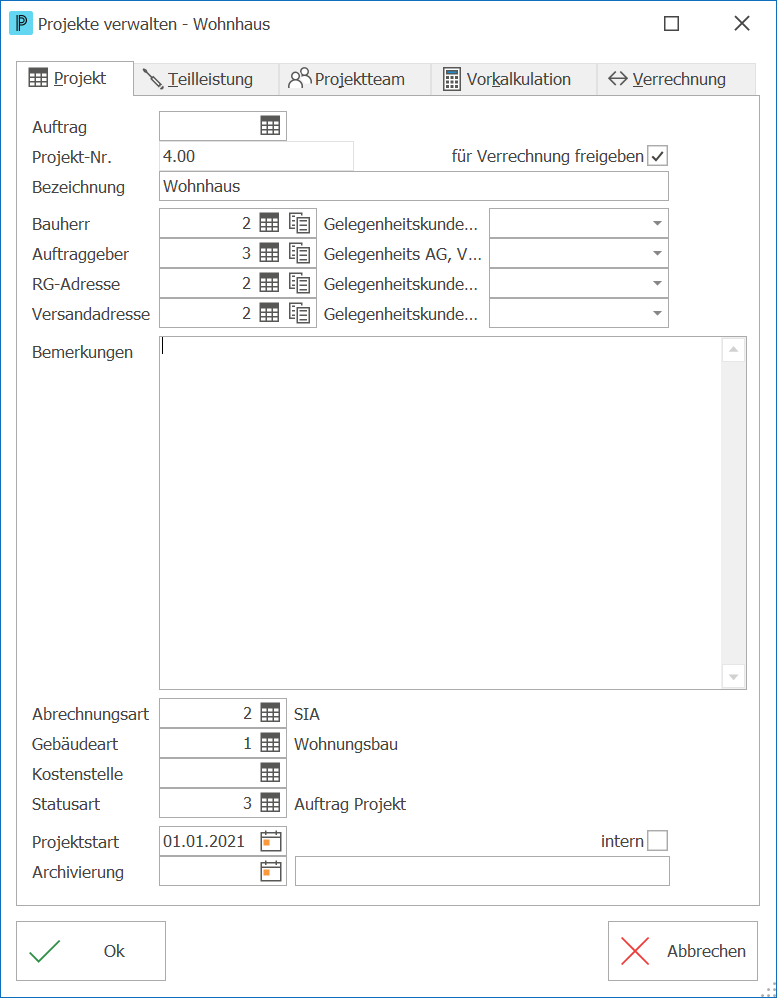Enable the 'intern' checkbox
777x998 pixels.
(x=657, y=841)
